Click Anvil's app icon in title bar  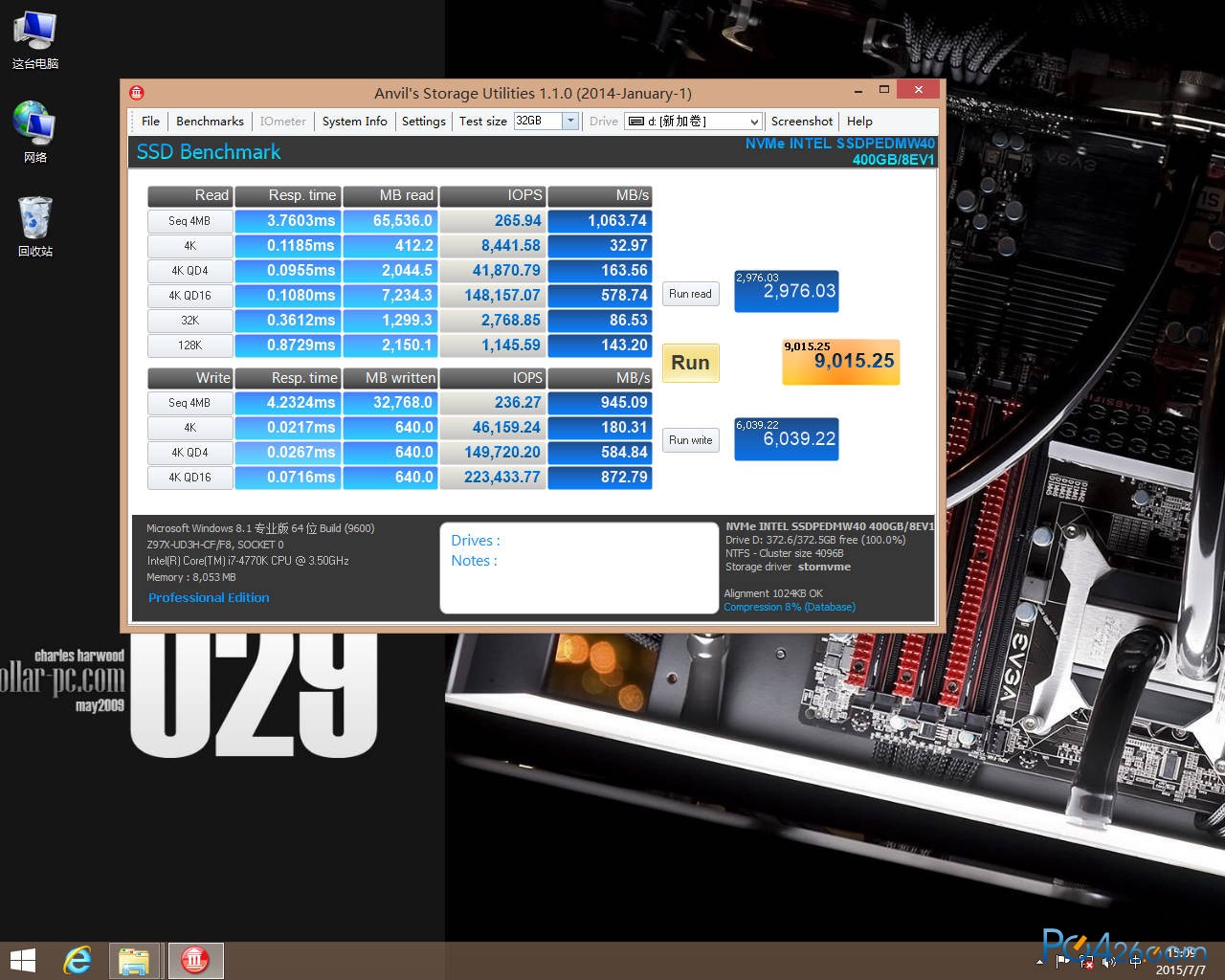coord(137,93)
